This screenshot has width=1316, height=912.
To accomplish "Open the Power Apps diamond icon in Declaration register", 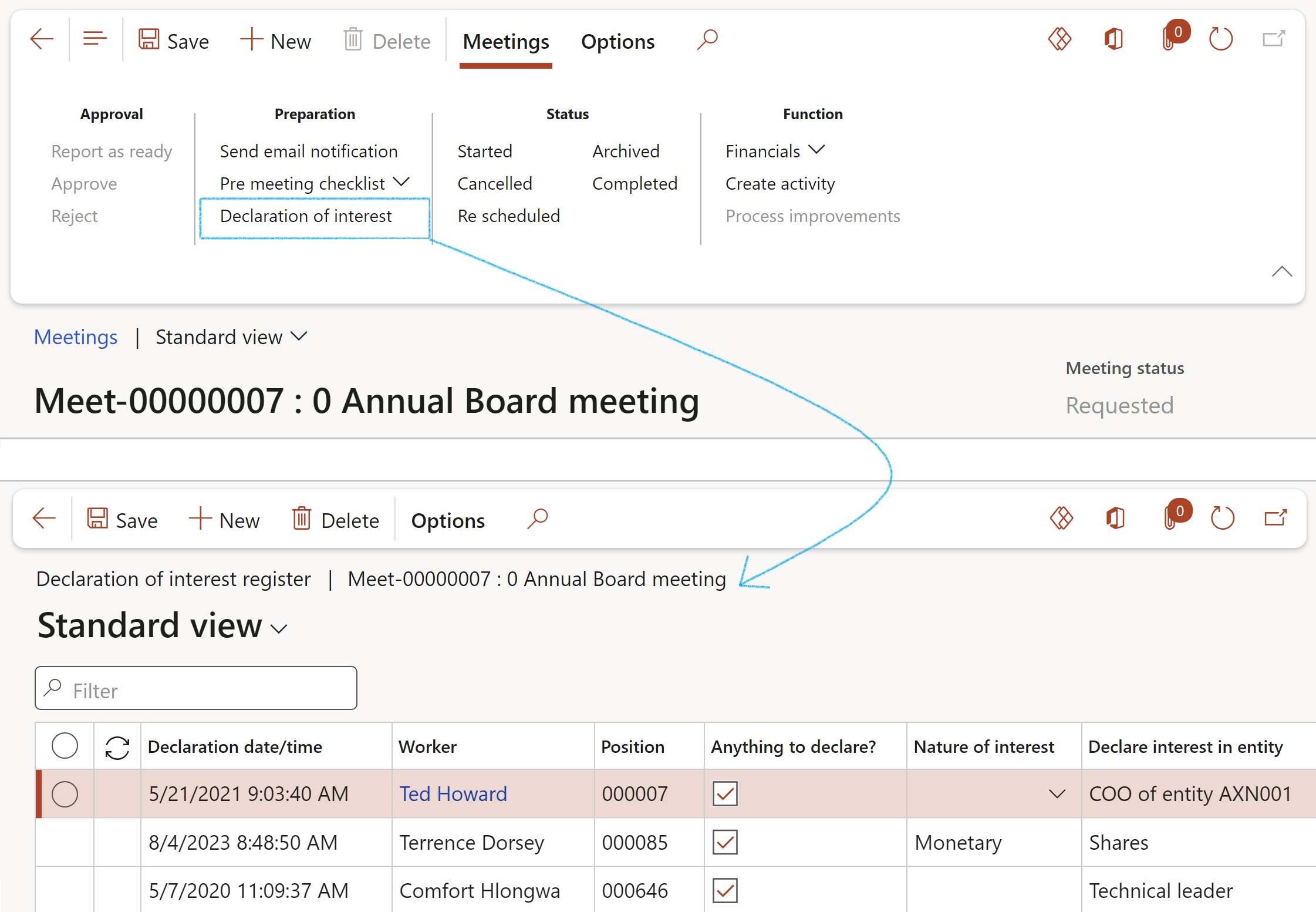I will pos(1061,519).
